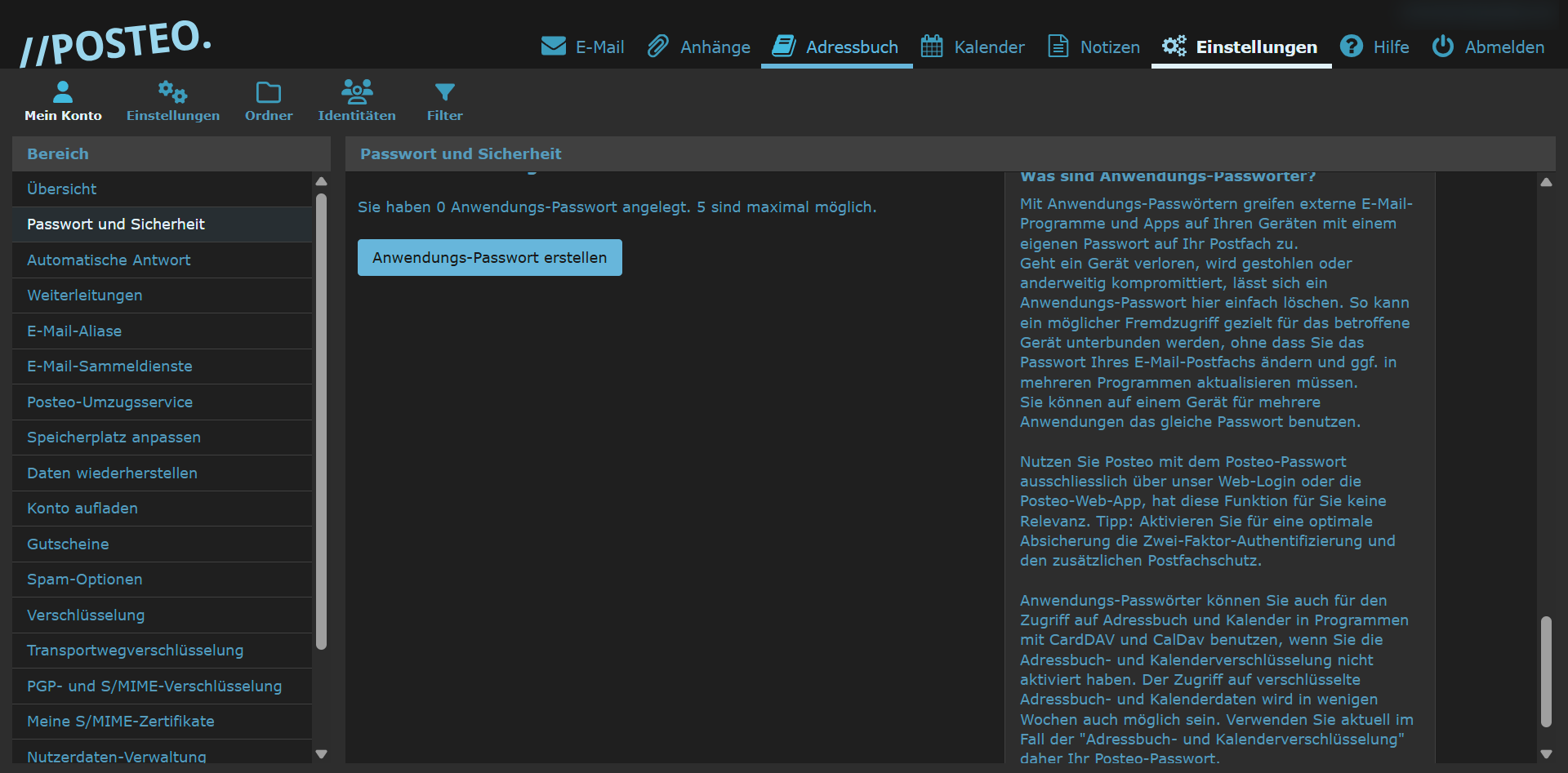Click the Notizen document icon
The width and height of the screenshot is (1568, 773).
1058,47
